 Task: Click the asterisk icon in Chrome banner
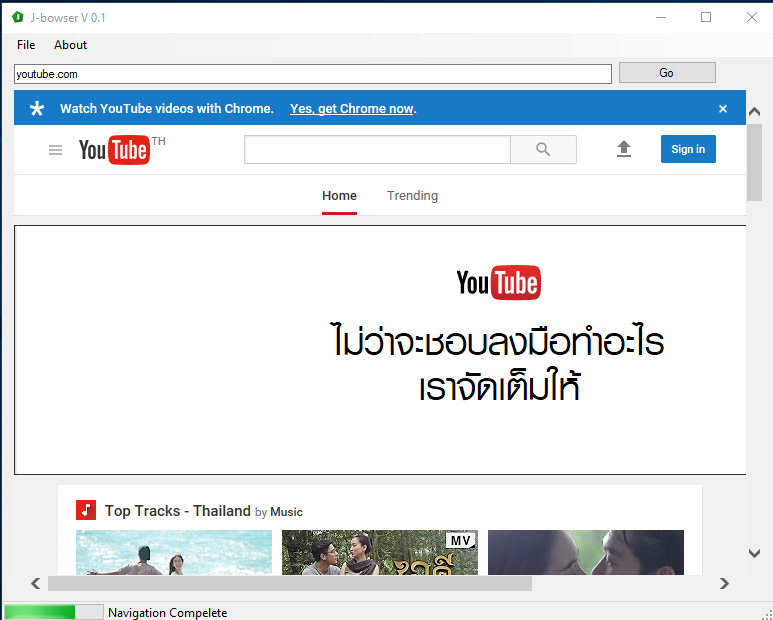coord(37,108)
